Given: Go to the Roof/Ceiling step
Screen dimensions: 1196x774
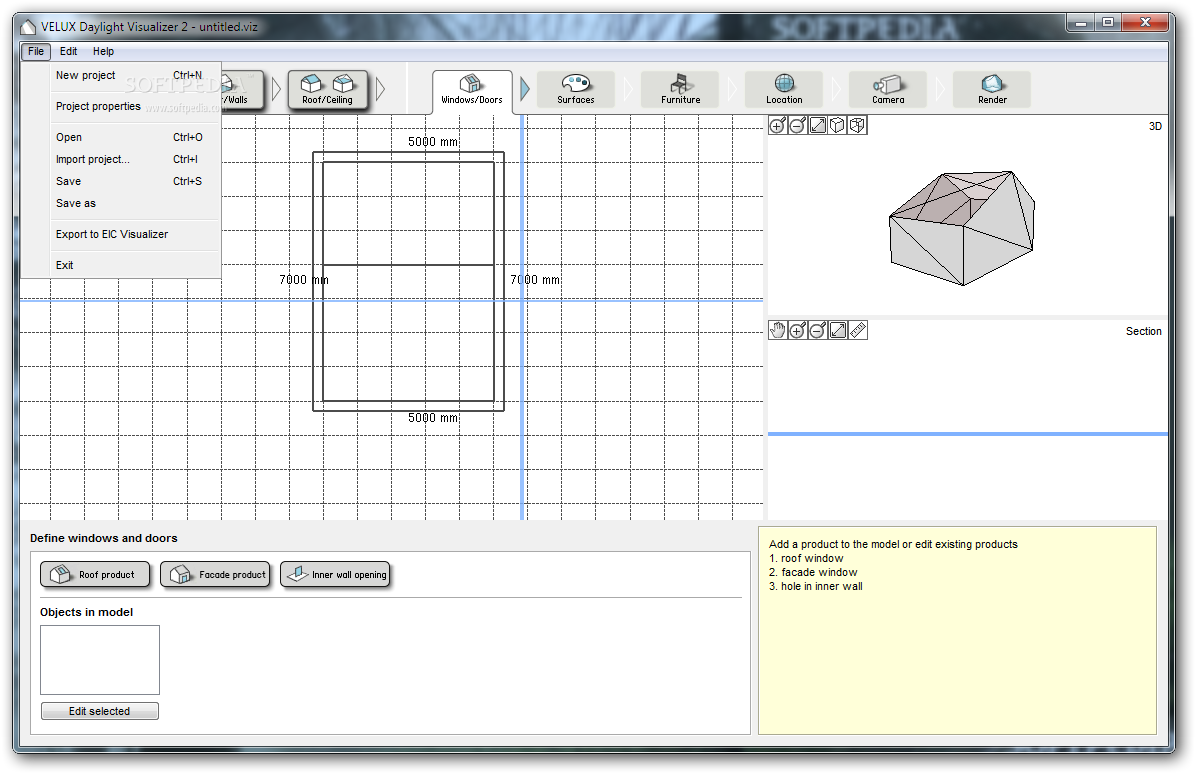Looking at the screenshot, I should [327, 90].
